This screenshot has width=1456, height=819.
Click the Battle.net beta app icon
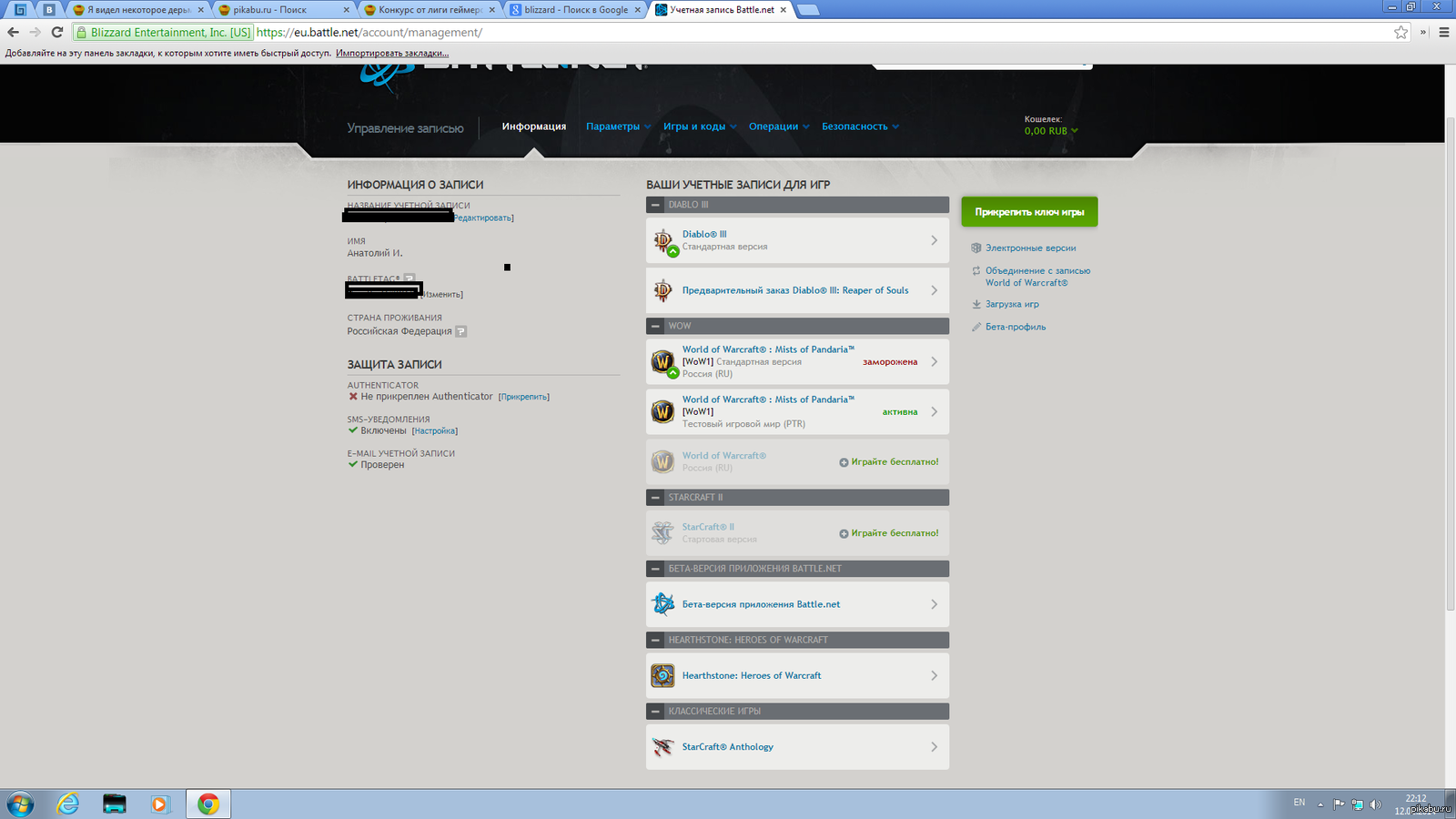coord(662,604)
